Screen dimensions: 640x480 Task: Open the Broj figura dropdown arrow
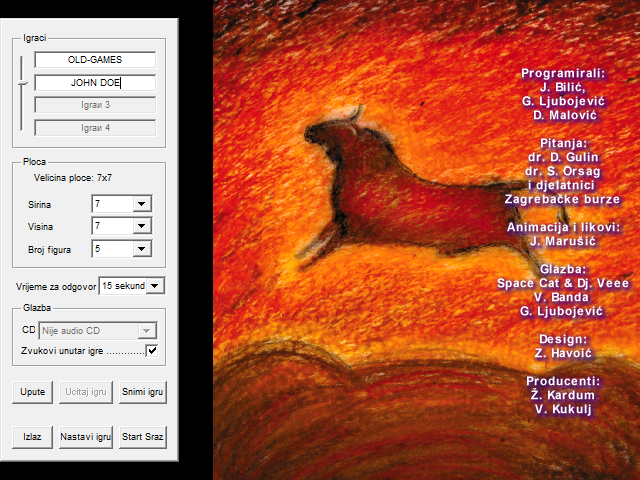(x=142, y=249)
